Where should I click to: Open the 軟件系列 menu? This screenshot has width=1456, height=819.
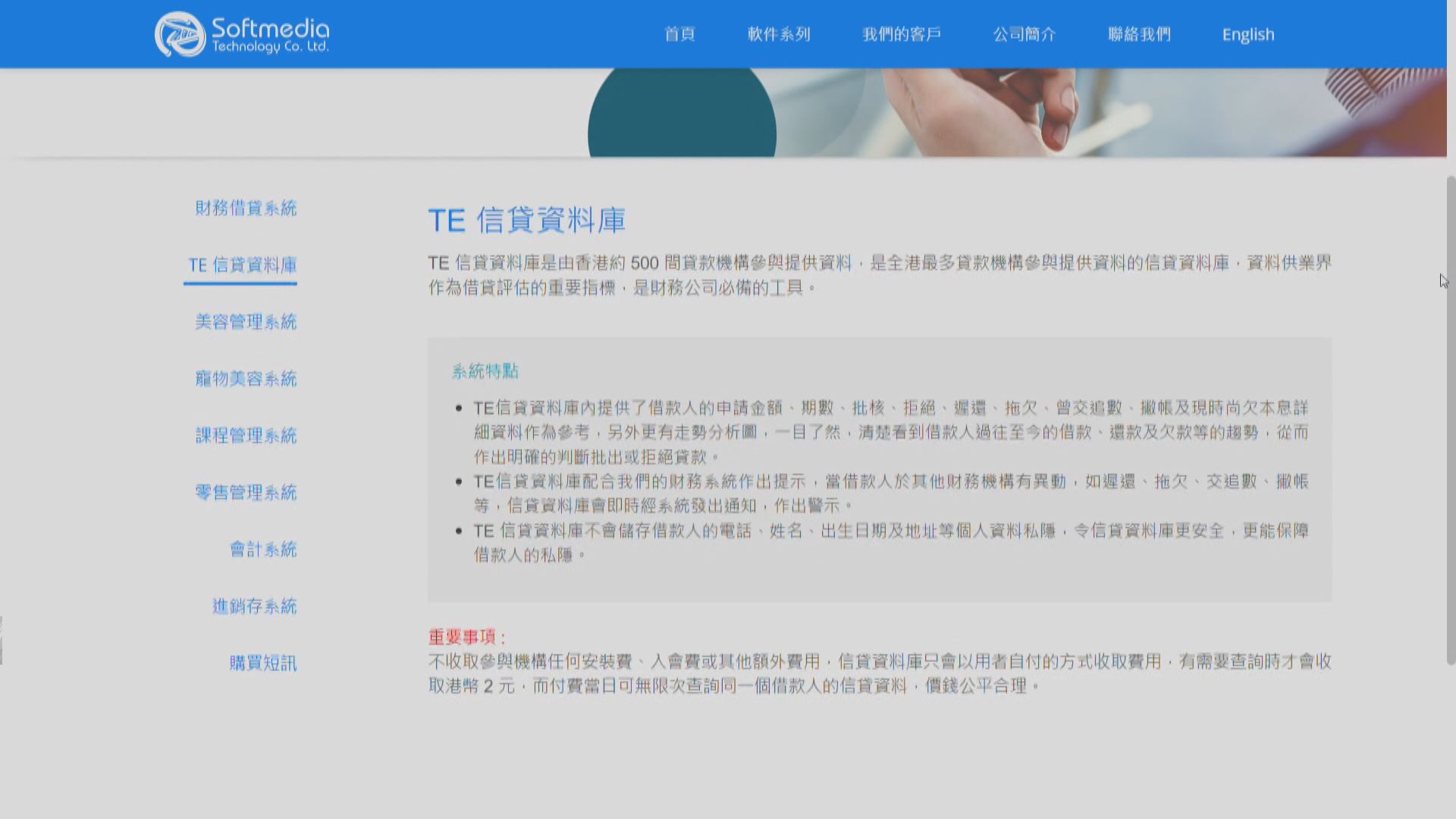coord(779,34)
